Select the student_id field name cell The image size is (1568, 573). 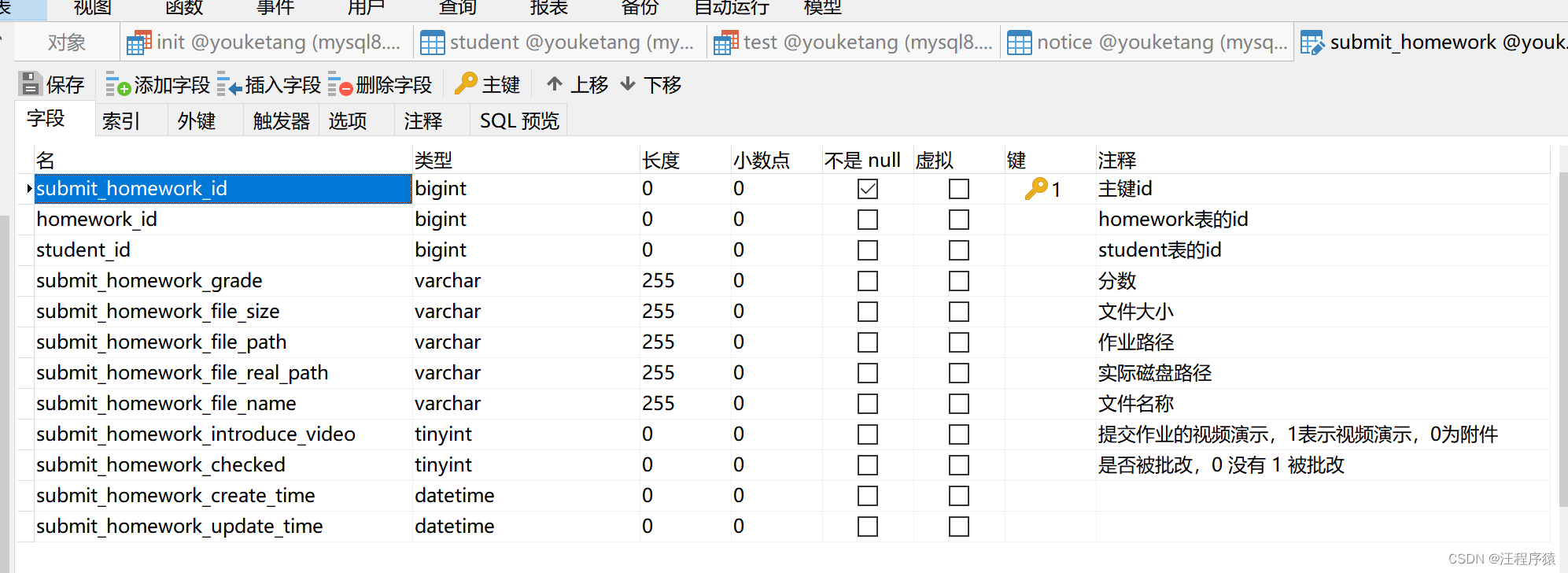click(223, 250)
